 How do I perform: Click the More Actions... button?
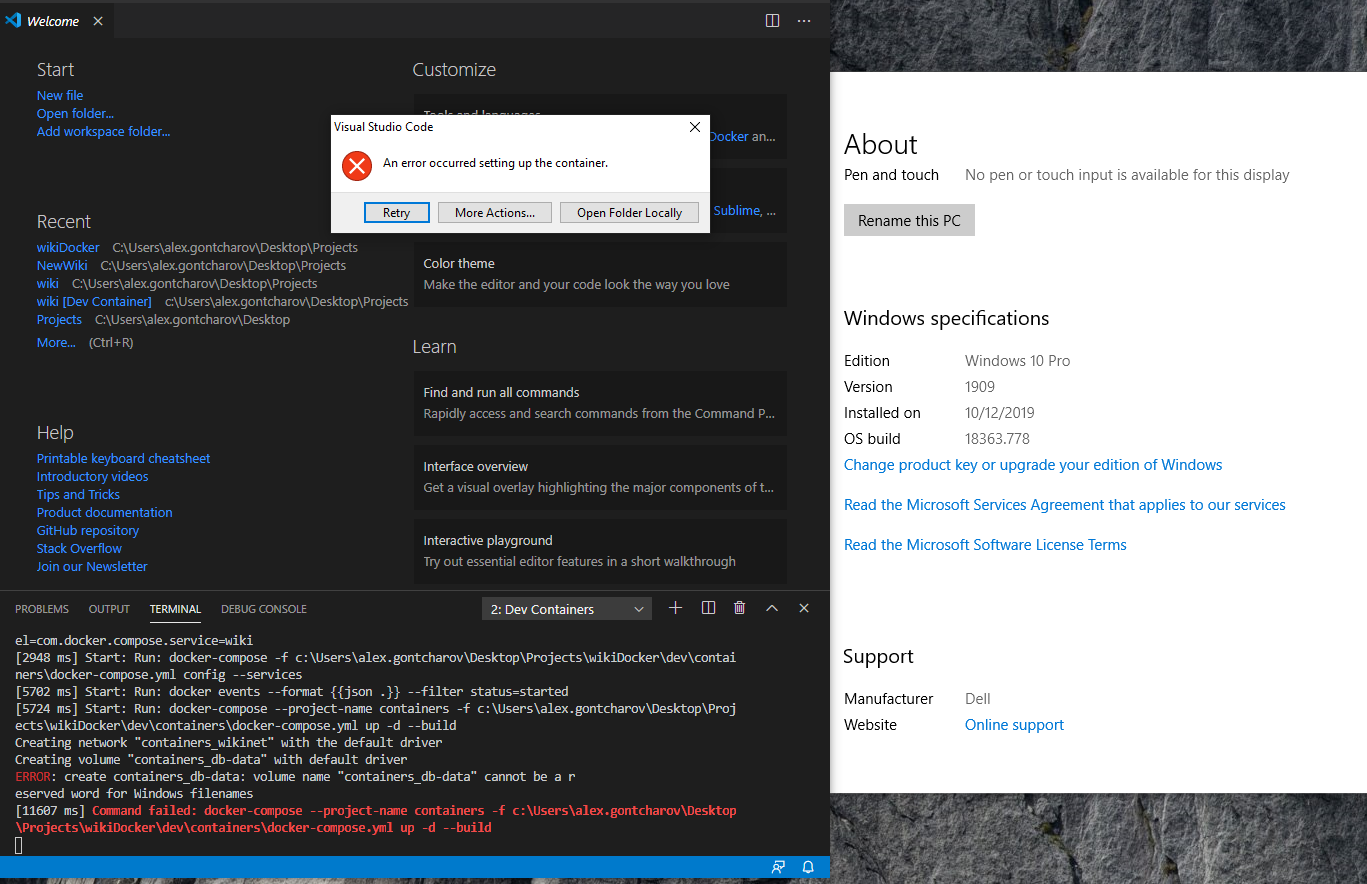point(495,213)
